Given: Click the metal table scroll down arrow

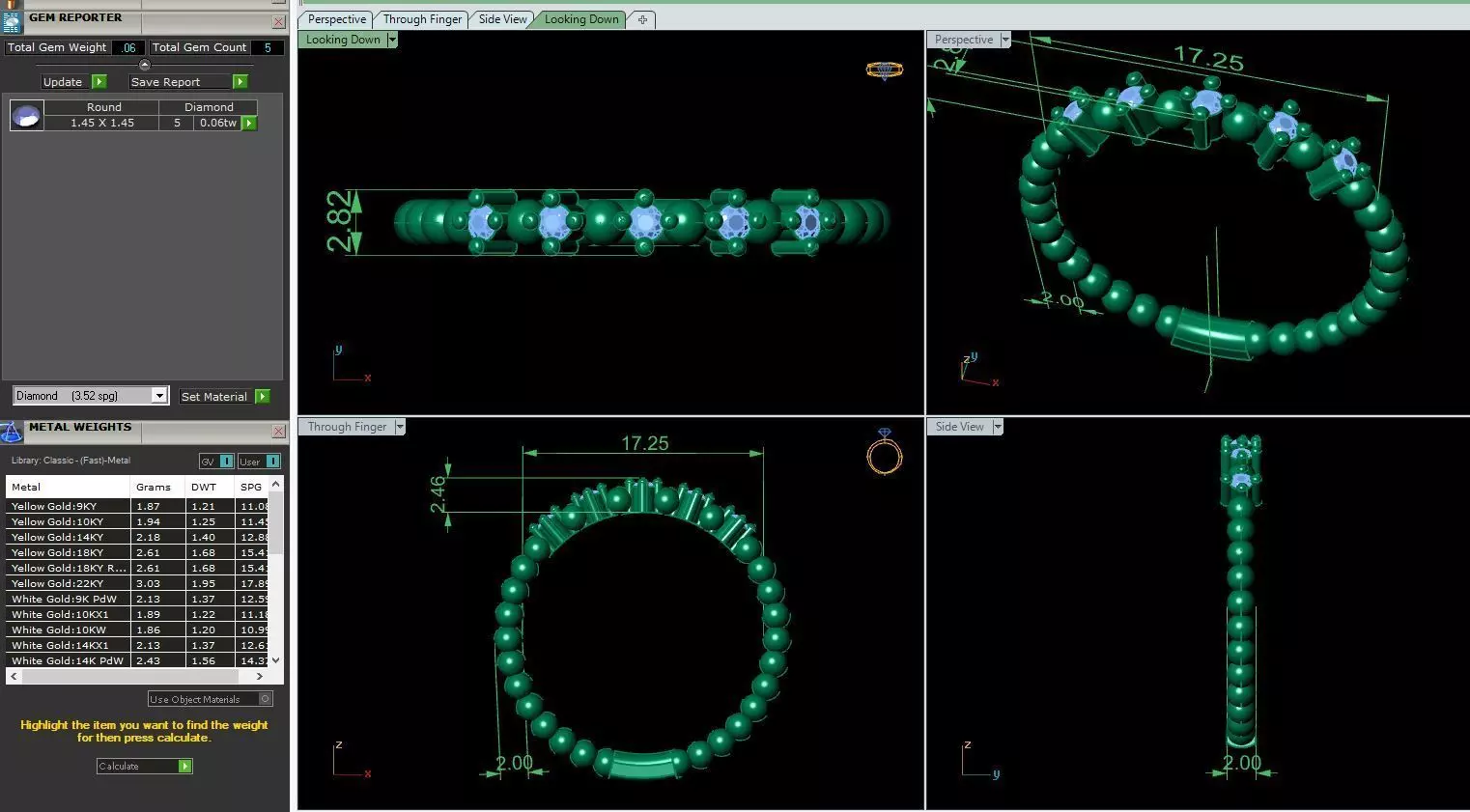Looking at the screenshot, I should [x=276, y=660].
